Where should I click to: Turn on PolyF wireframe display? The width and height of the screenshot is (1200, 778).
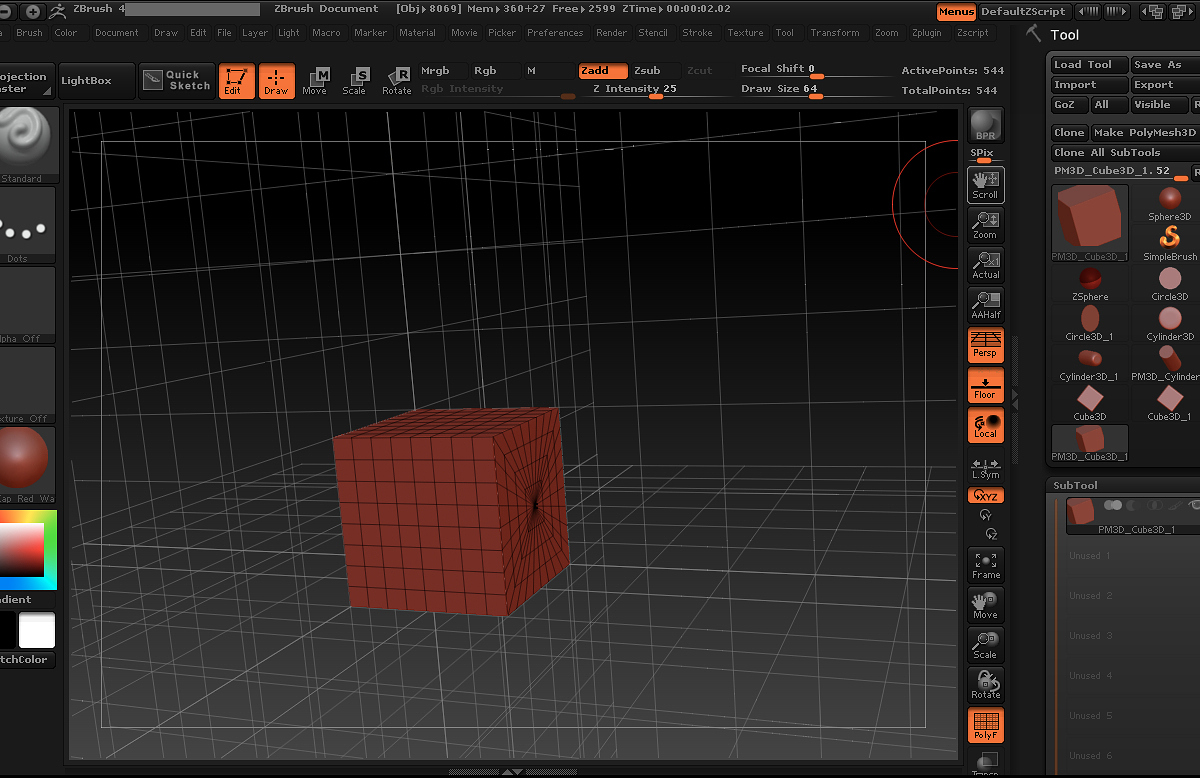985,726
